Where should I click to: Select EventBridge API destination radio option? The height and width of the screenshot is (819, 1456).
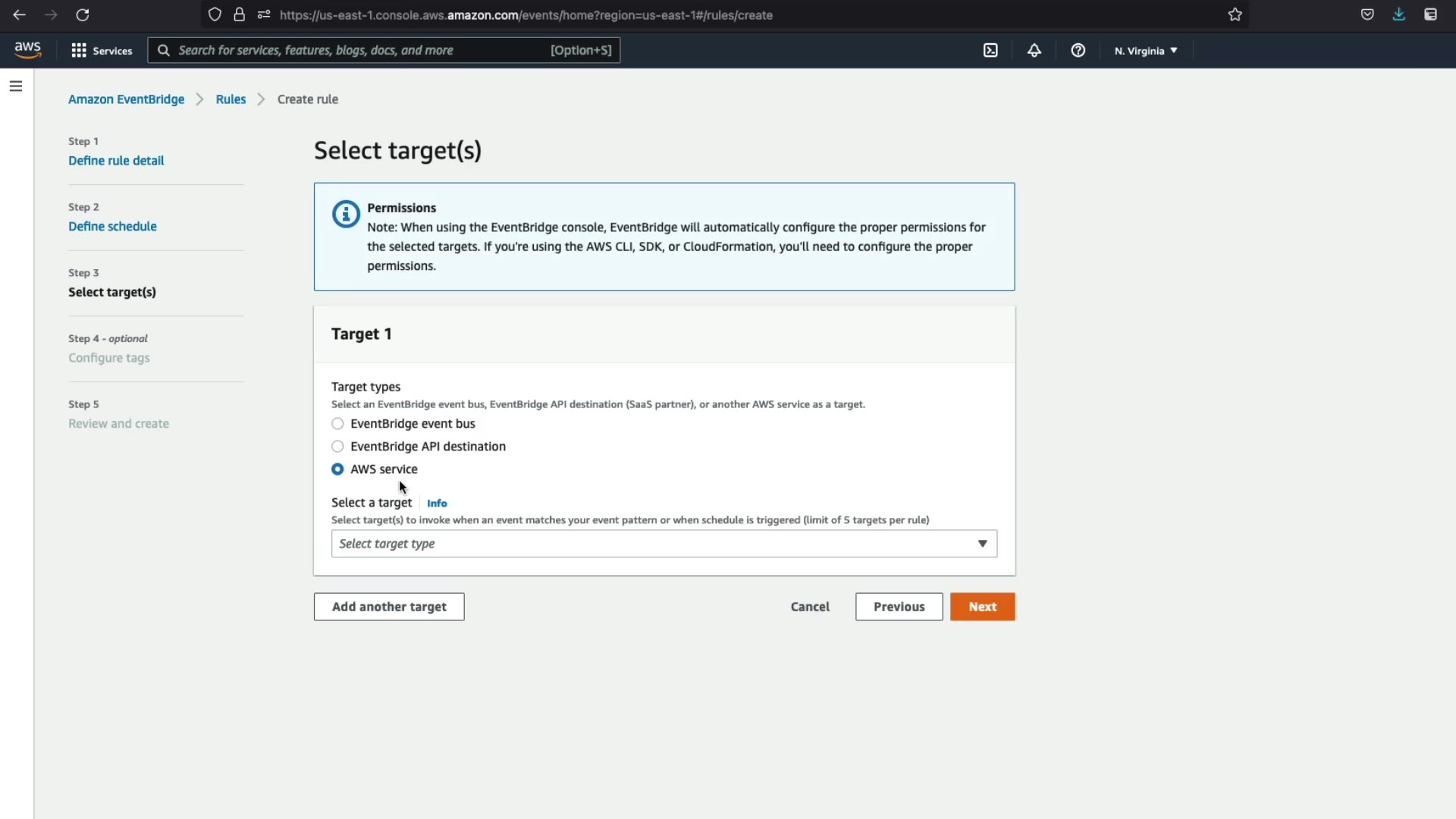pyautogui.click(x=337, y=447)
